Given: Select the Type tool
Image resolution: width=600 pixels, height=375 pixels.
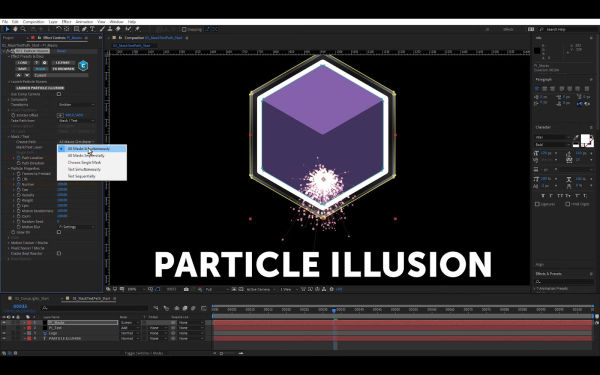Looking at the screenshot, I should [92, 29].
